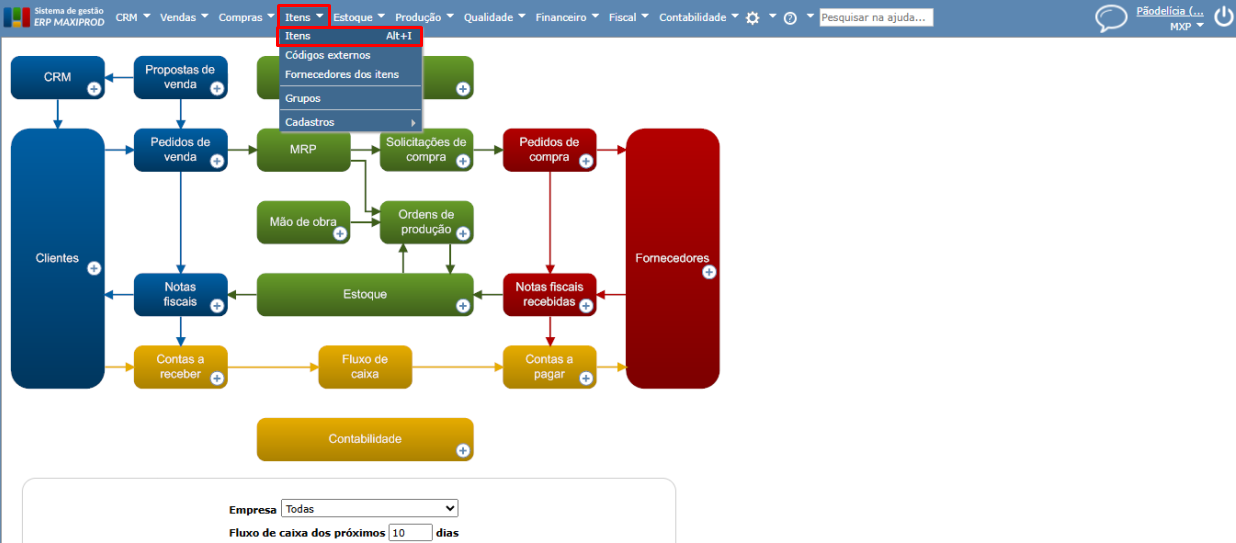Click plus icon on Propostas de venda
1236x543 pixels.
(x=217, y=89)
